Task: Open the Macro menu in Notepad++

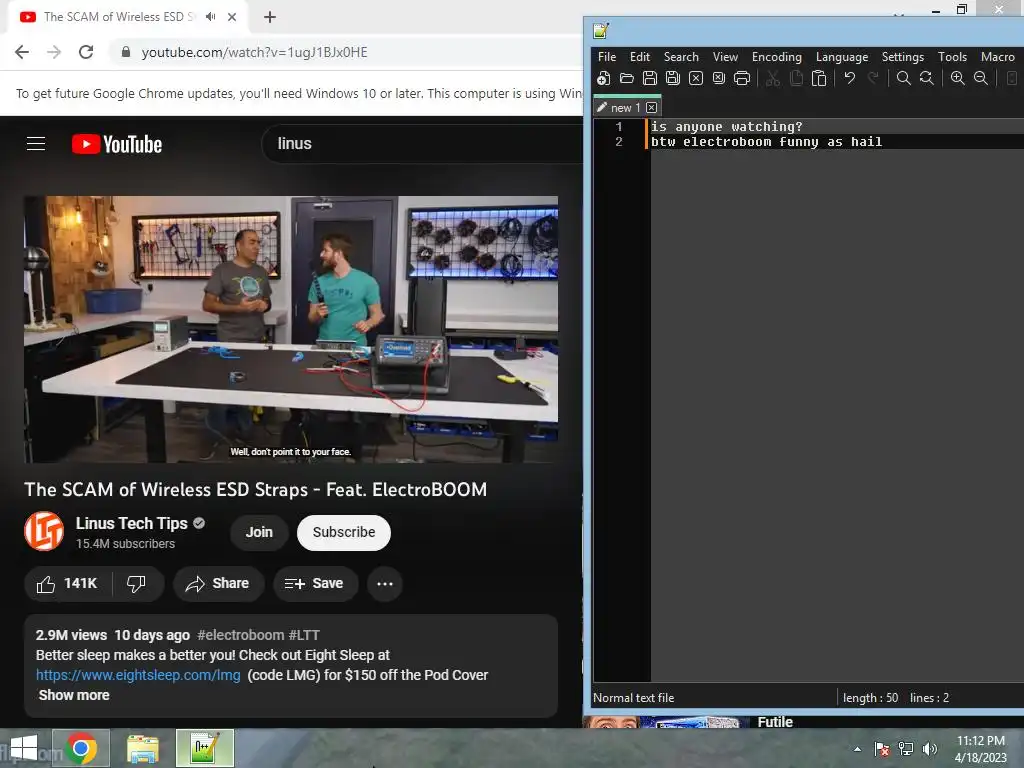Action: (x=997, y=57)
